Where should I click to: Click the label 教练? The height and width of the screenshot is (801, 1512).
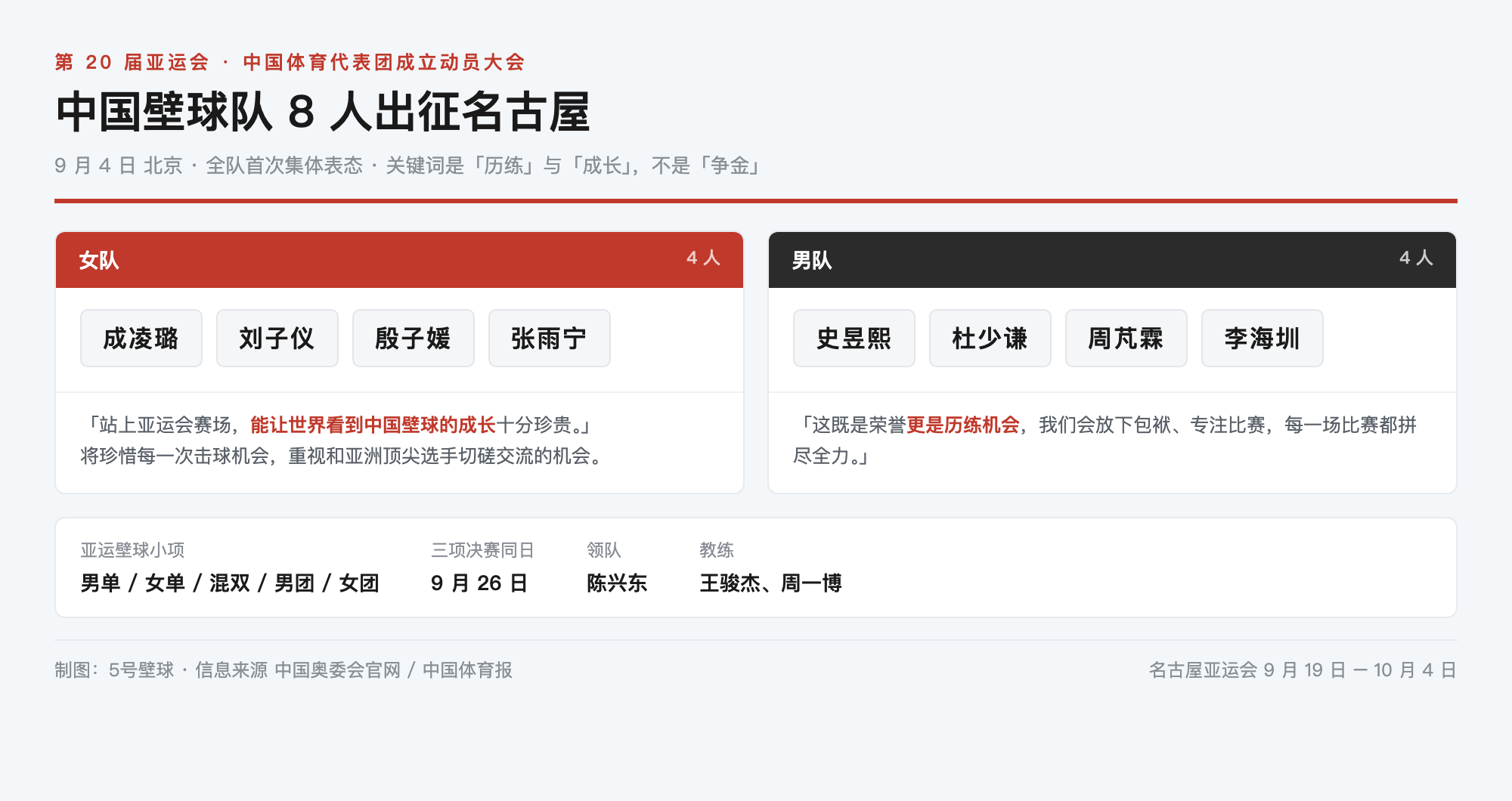pyautogui.click(x=717, y=550)
